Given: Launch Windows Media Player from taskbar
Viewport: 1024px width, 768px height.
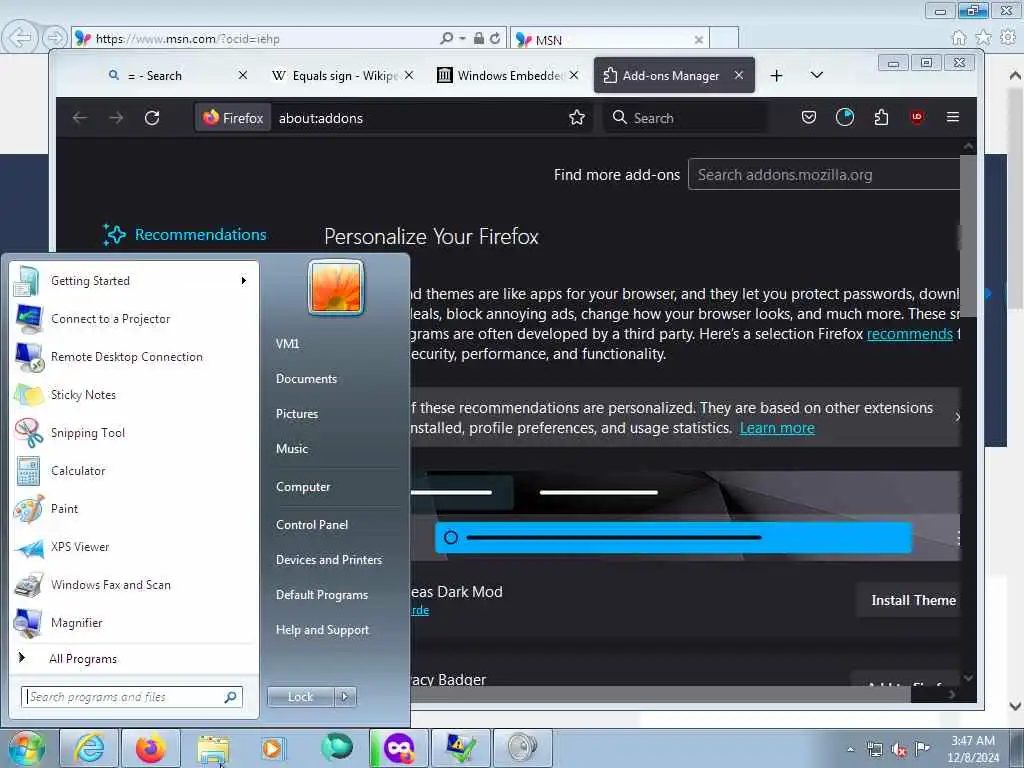Looking at the screenshot, I should coord(273,748).
